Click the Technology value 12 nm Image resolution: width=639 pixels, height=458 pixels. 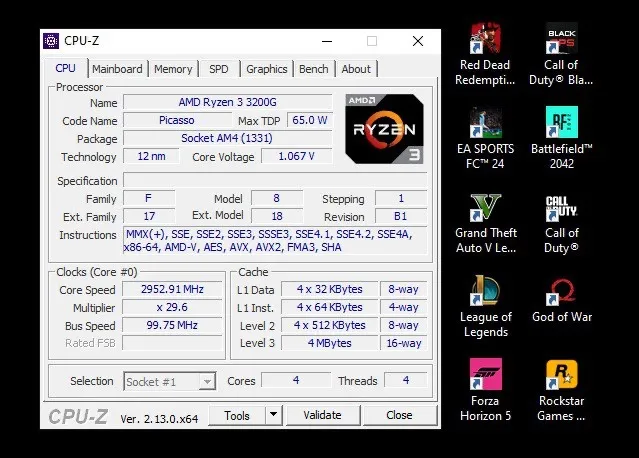click(151, 156)
